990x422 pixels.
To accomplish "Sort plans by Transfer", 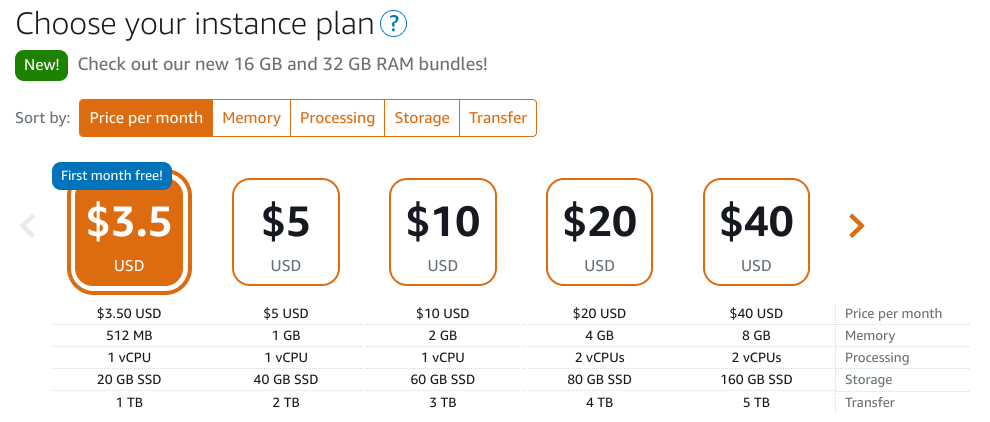I will (x=498, y=118).
